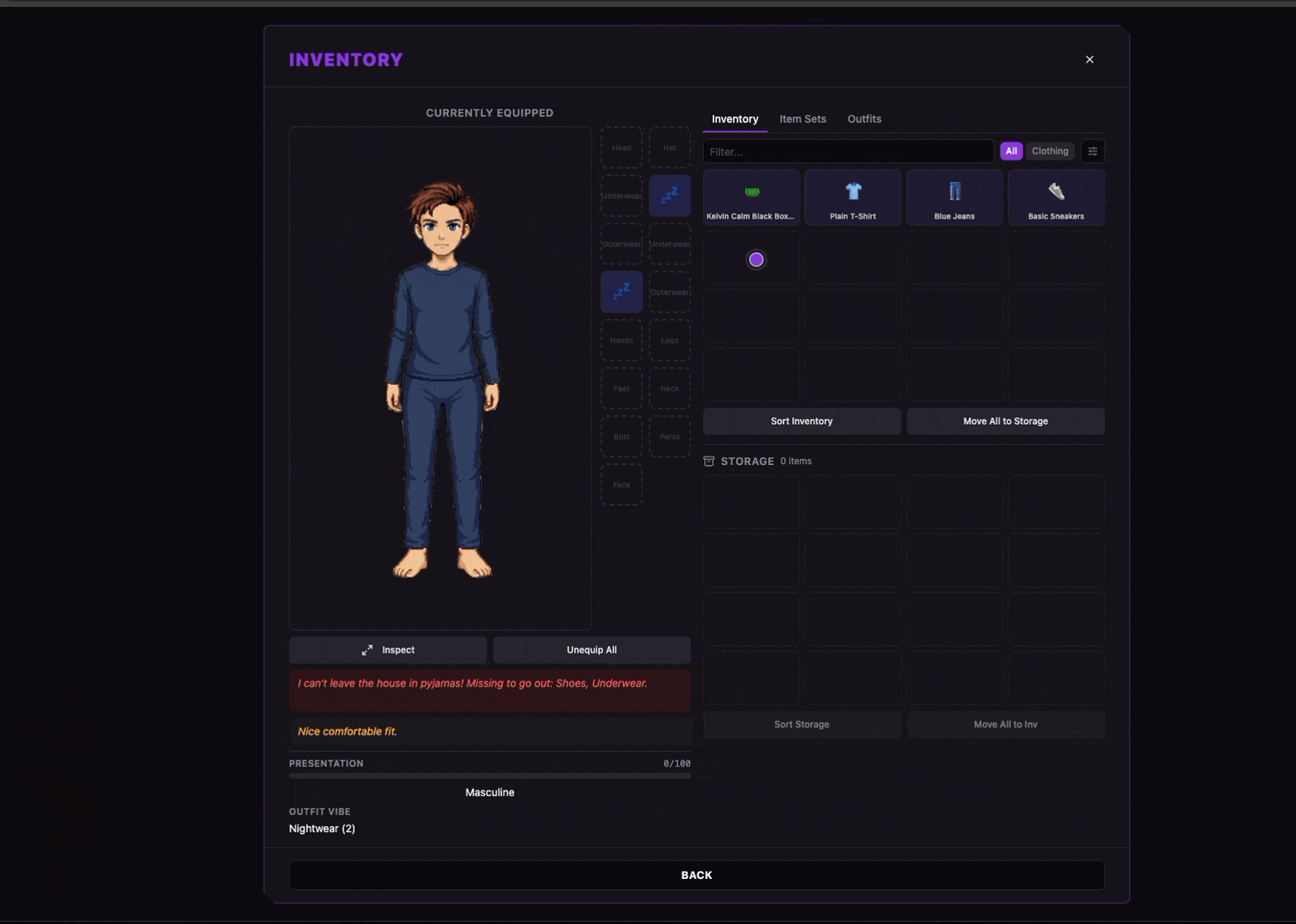
Task: Click Sort Inventory
Action: (801, 421)
